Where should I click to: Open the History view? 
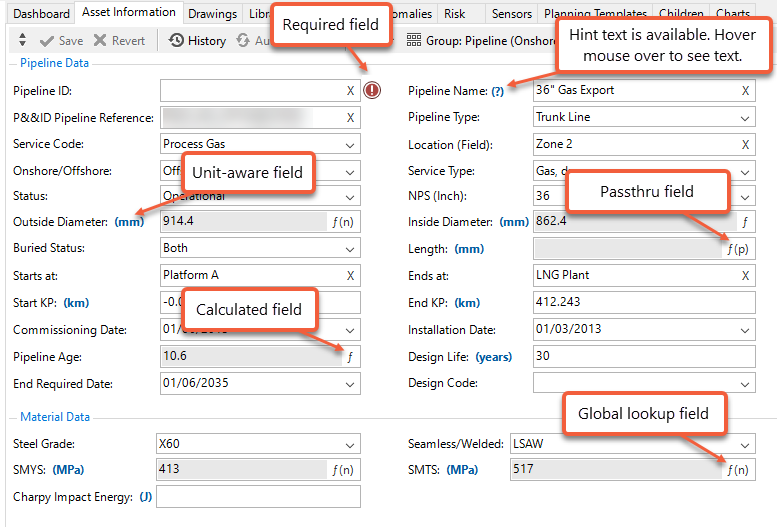[197, 41]
